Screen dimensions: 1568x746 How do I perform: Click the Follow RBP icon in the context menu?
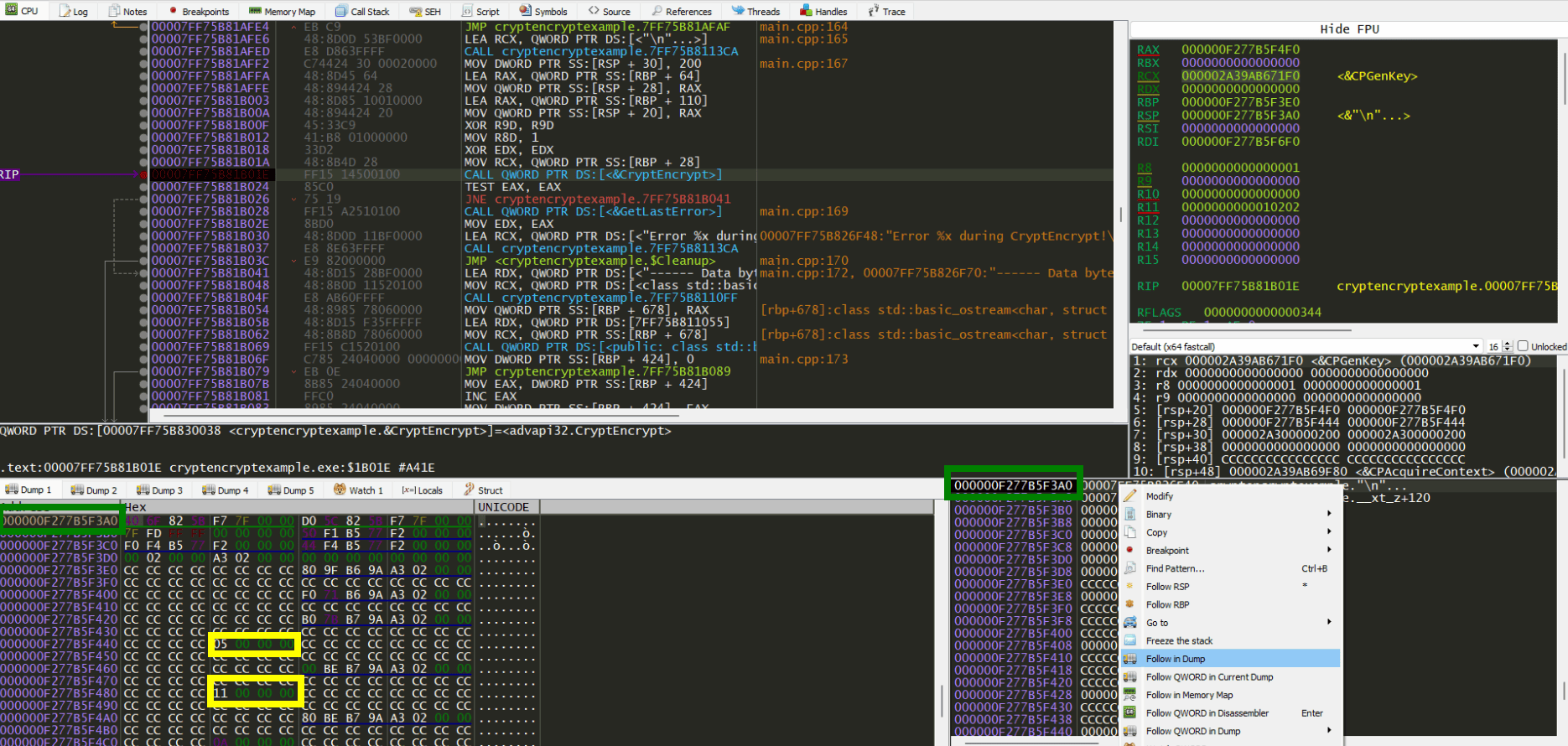click(1130, 604)
